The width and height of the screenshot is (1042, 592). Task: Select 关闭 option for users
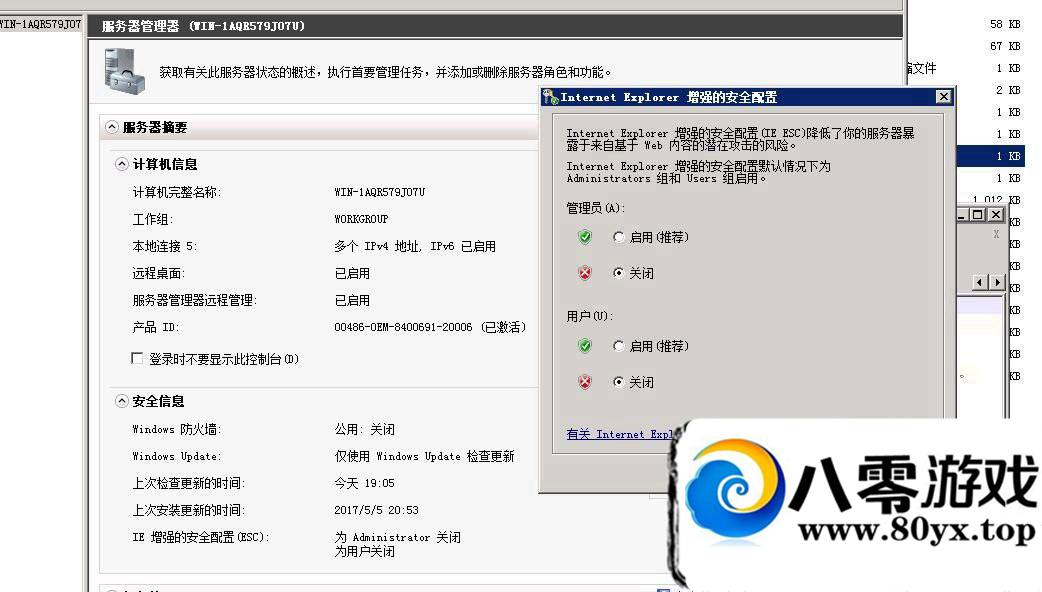coord(619,382)
